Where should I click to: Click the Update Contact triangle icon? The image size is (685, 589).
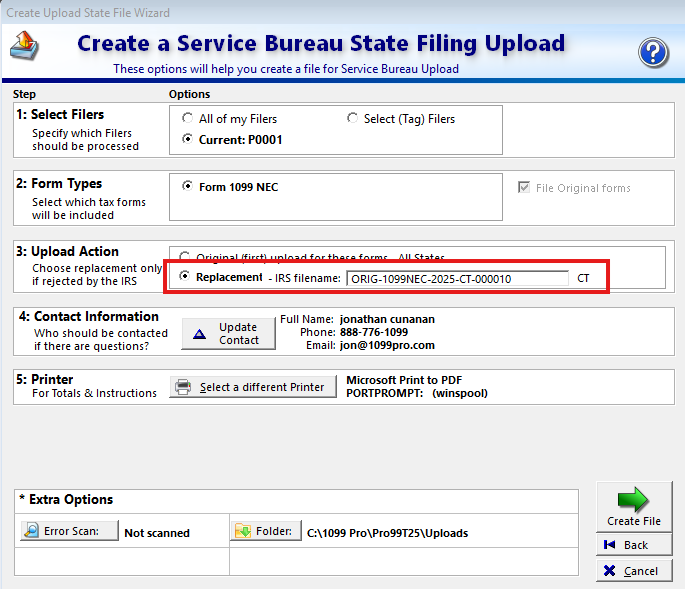pyautogui.click(x=199, y=334)
